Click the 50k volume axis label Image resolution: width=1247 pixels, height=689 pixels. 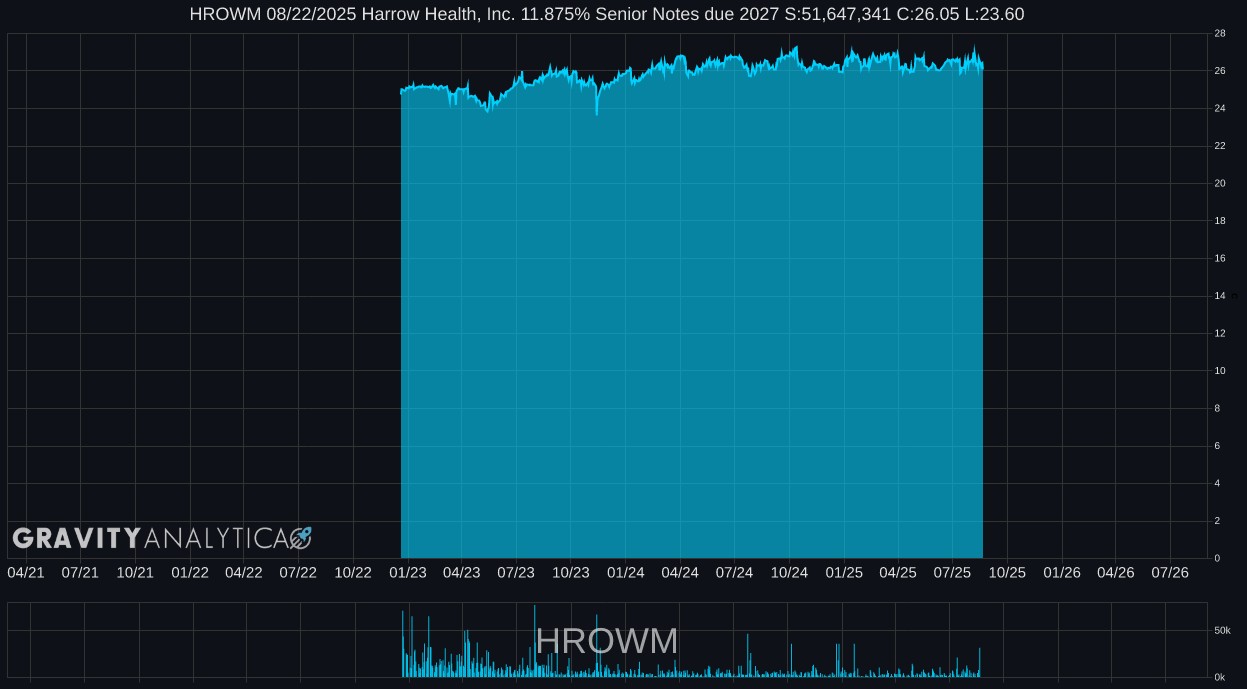(x=1222, y=631)
